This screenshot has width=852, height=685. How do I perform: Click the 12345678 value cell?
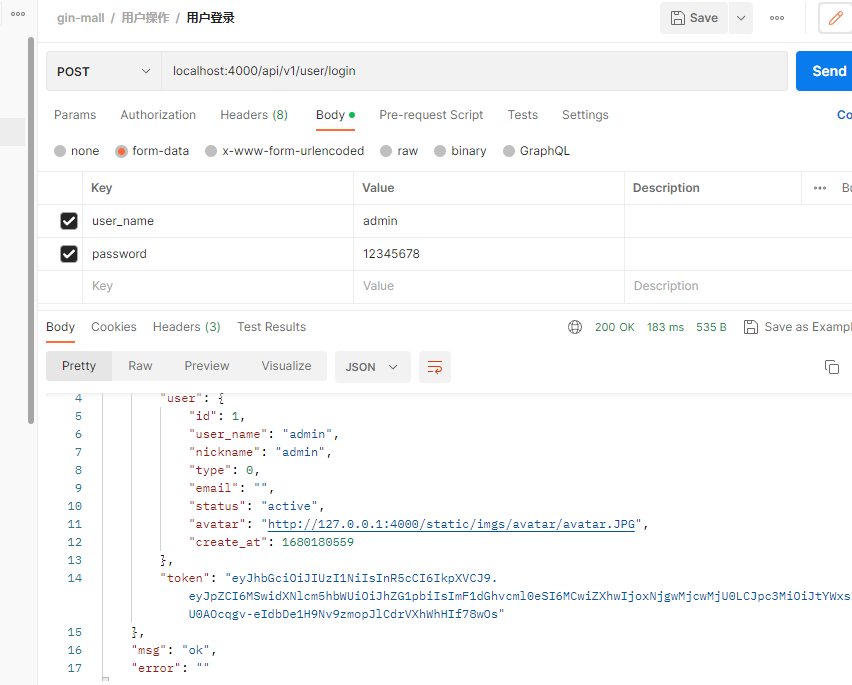click(x=489, y=254)
